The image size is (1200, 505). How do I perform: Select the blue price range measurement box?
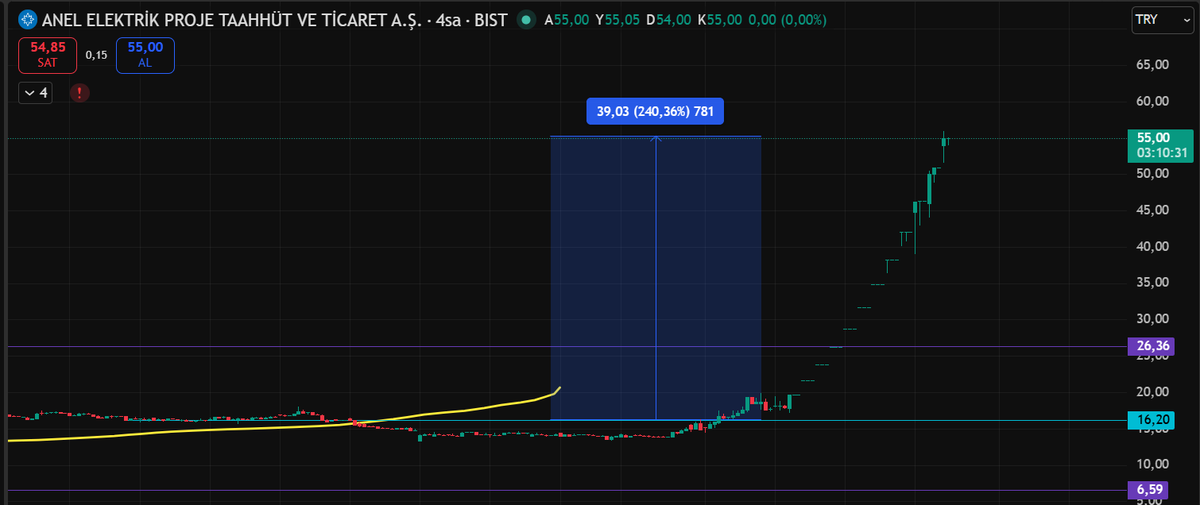(x=655, y=277)
